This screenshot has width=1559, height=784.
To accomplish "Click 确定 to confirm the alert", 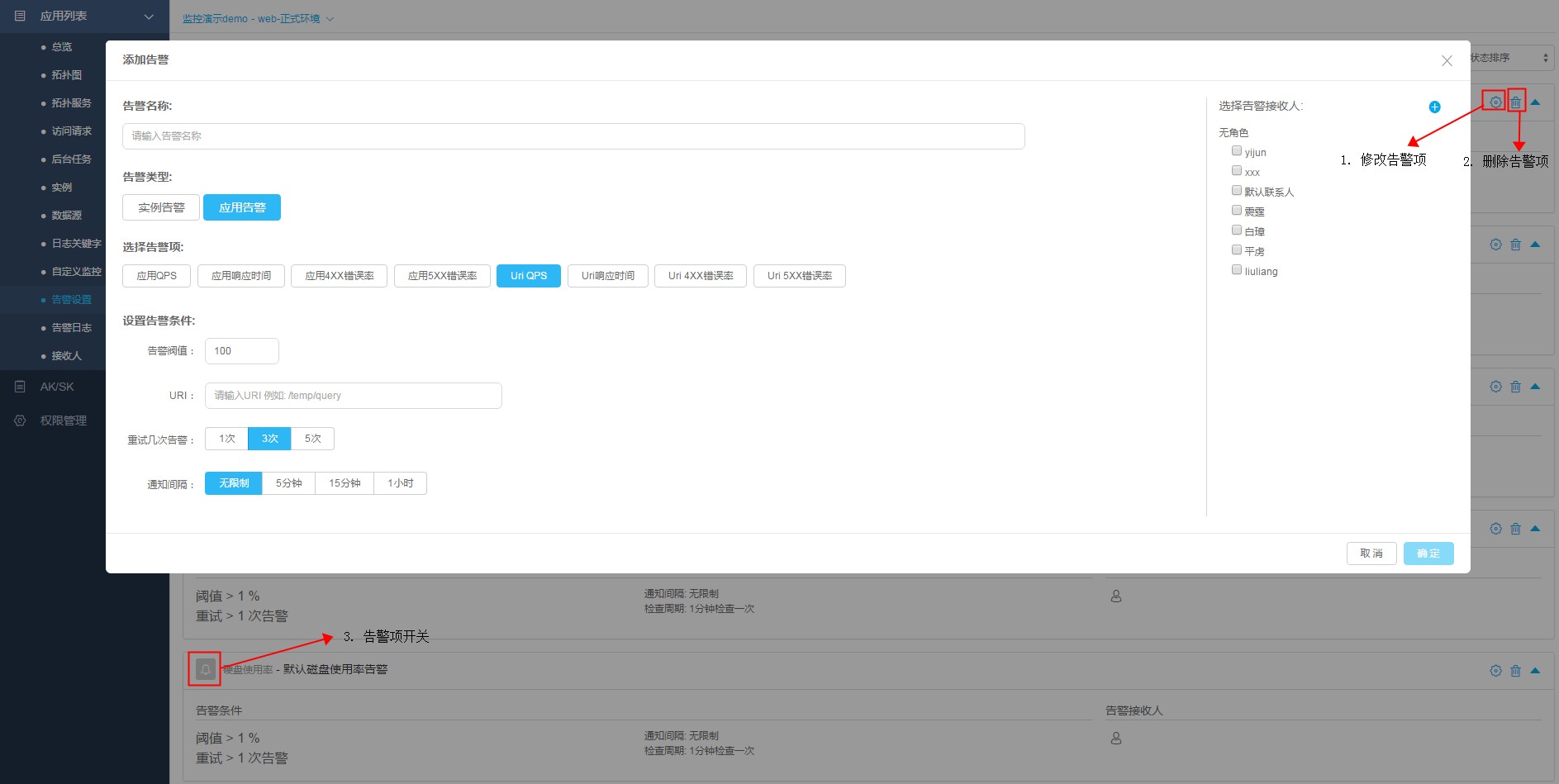I will tap(1428, 554).
